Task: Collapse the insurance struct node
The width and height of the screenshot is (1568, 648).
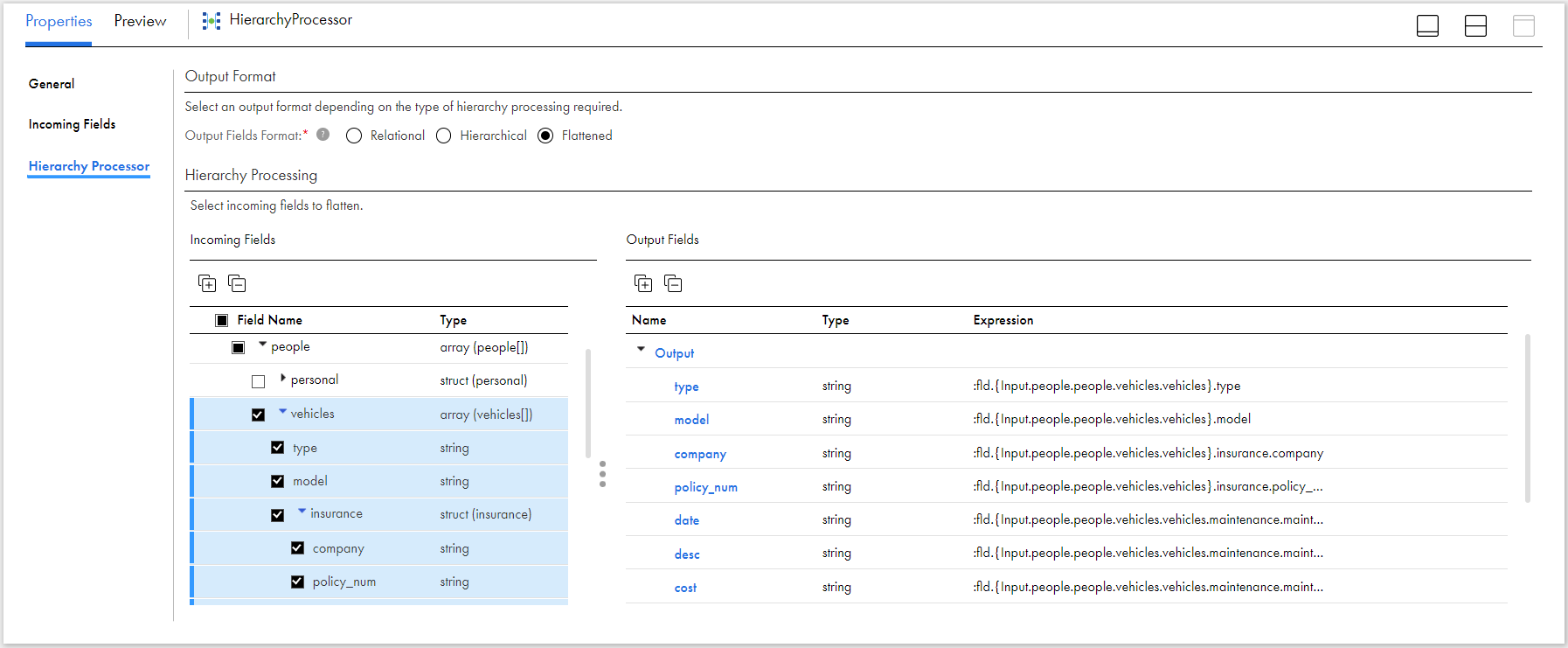Action: click(302, 511)
